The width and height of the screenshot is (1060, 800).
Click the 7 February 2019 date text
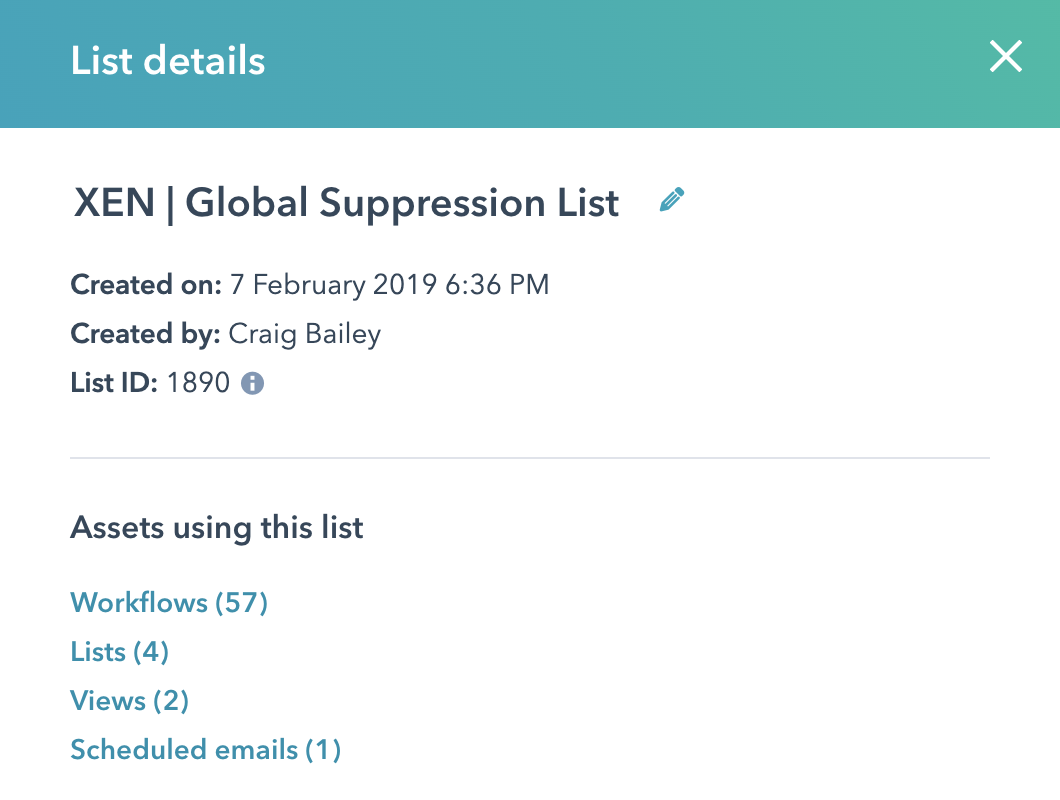(333, 285)
